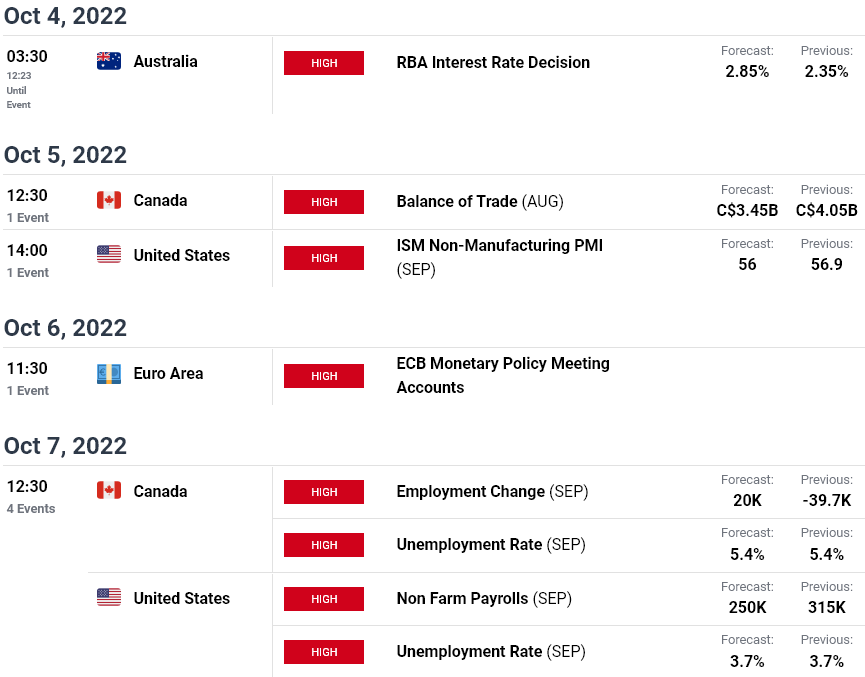Click the Canada flag on Oct 7

pyautogui.click(x=109, y=490)
